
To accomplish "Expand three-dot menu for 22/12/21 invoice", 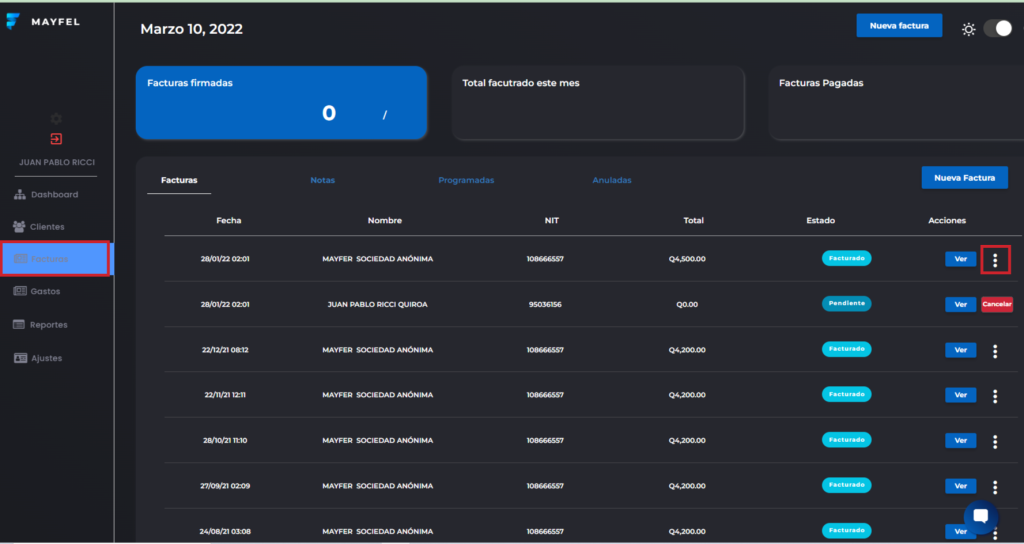I will [995, 351].
